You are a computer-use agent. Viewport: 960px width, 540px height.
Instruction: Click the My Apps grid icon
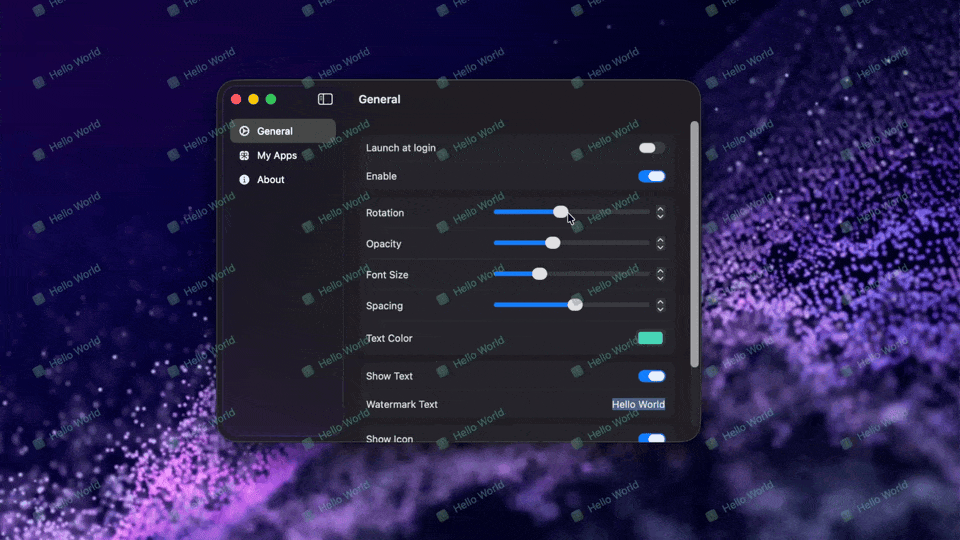tap(244, 156)
